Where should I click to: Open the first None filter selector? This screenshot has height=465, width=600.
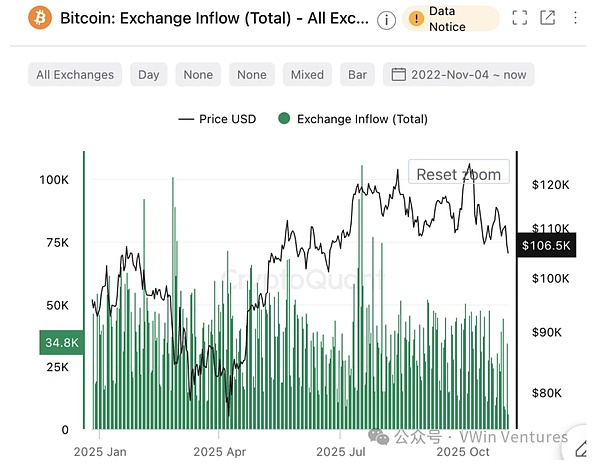coord(198,74)
